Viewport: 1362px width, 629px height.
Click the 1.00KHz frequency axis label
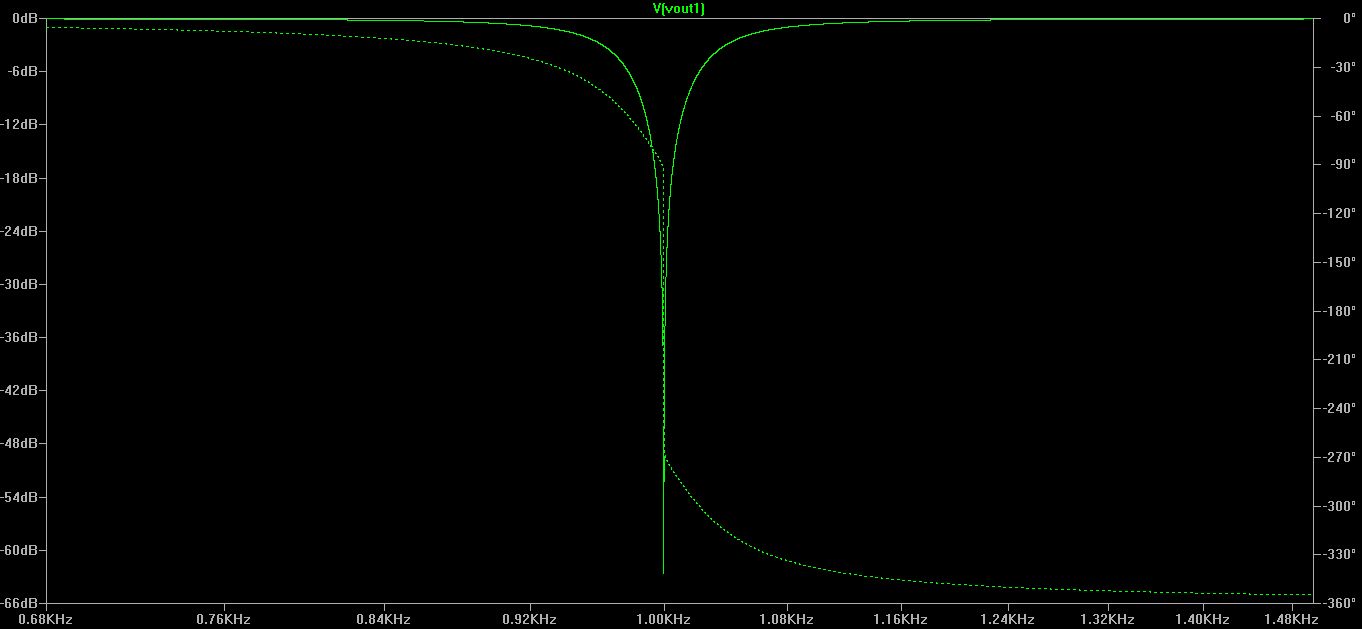[x=664, y=620]
